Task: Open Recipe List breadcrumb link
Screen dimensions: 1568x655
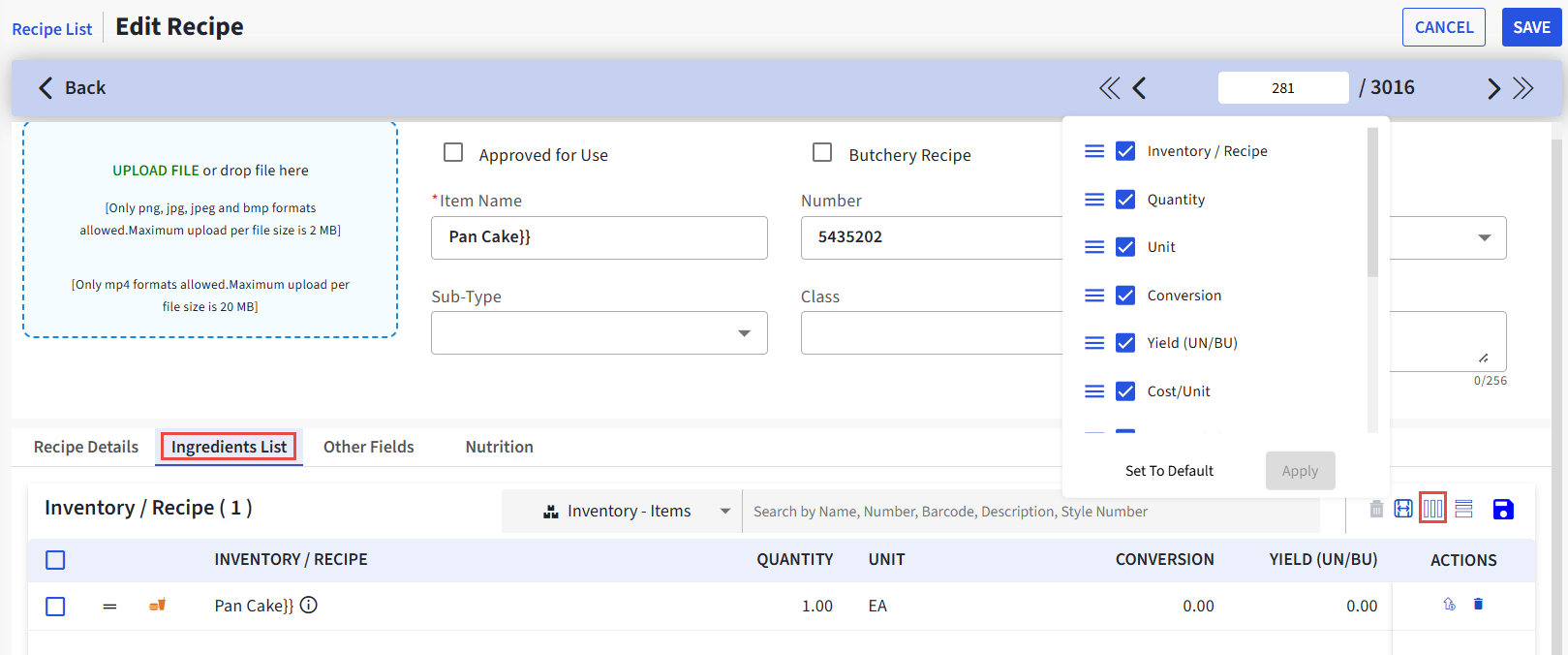Action: (x=52, y=29)
